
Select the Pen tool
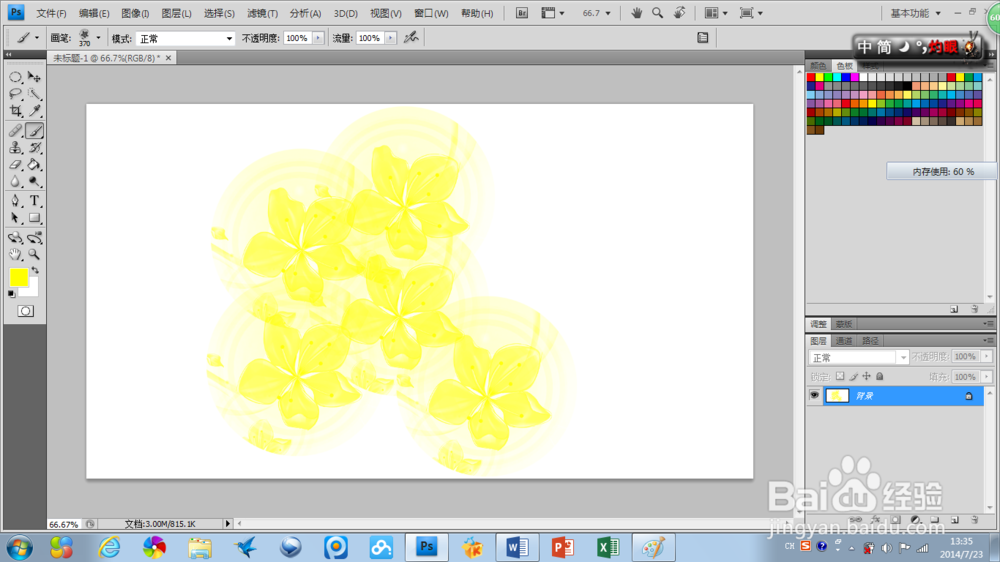[x=15, y=201]
